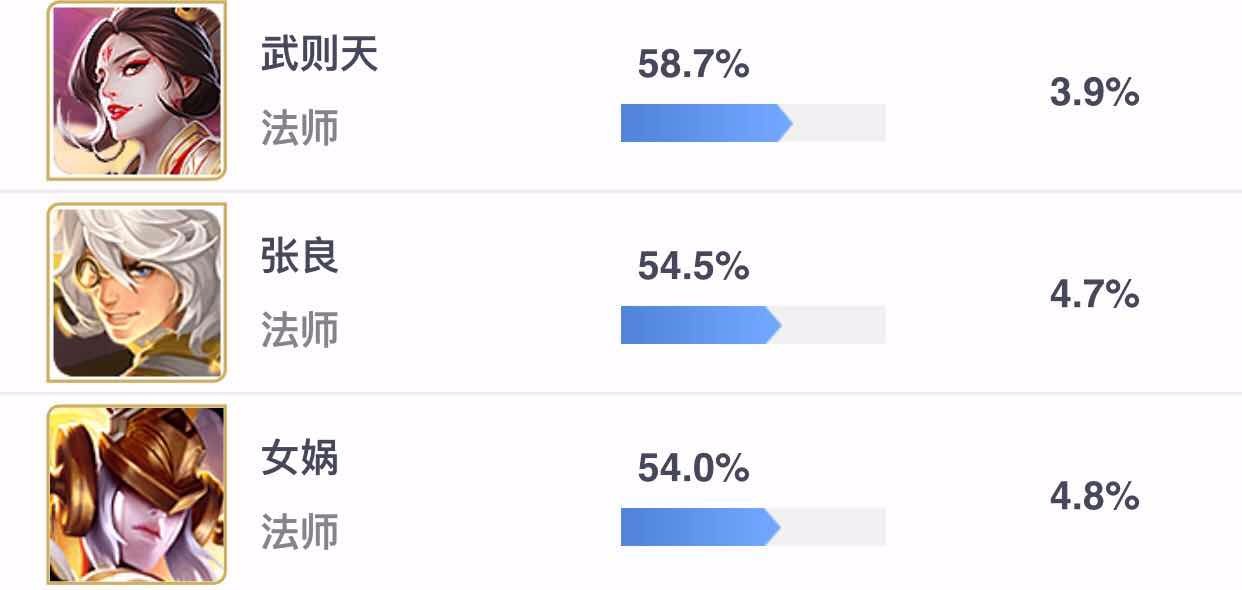Tap the 张良 hero avatar
Image resolution: width=1242 pixels, height=590 pixels.
point(136,292)
